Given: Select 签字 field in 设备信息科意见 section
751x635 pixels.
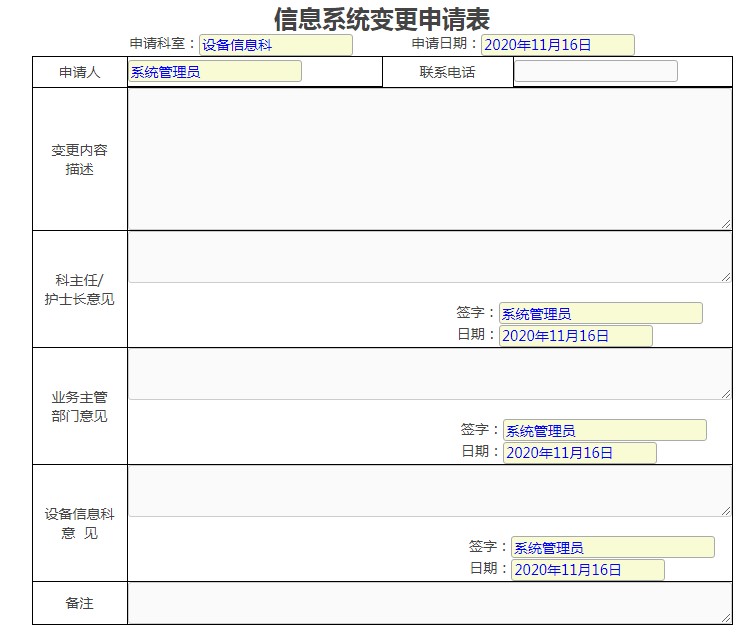Looking at the screenshot, I should click(612, 548).
